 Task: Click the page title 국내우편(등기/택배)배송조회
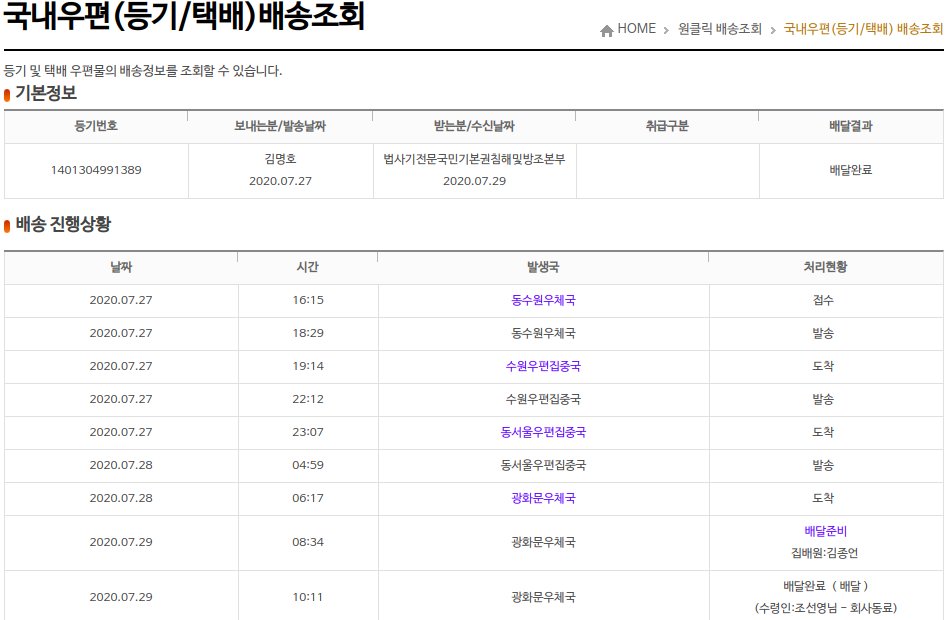click(x=185, y=18)
